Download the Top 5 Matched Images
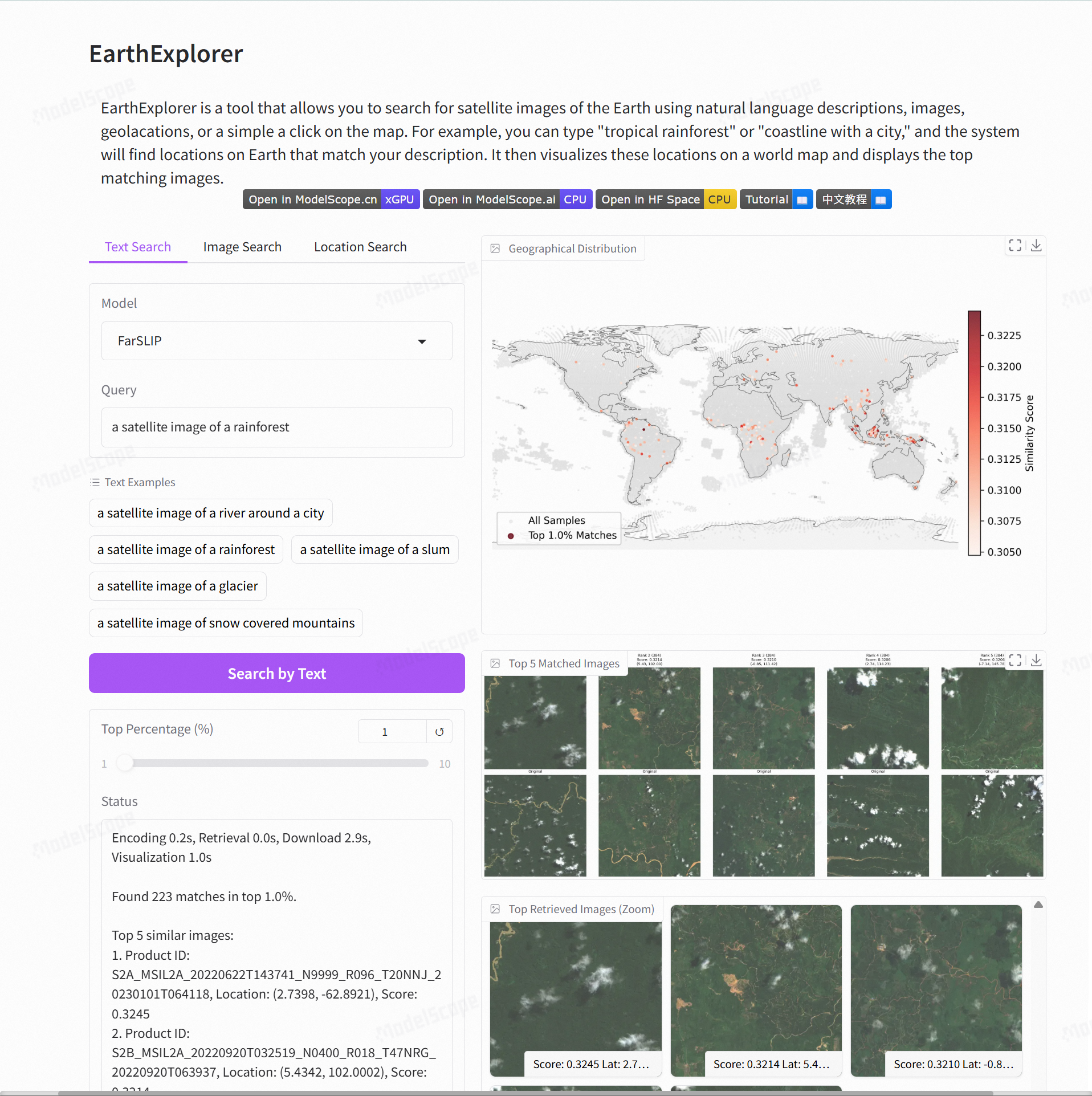The image size is (1092, 1096). point(1036,660)
